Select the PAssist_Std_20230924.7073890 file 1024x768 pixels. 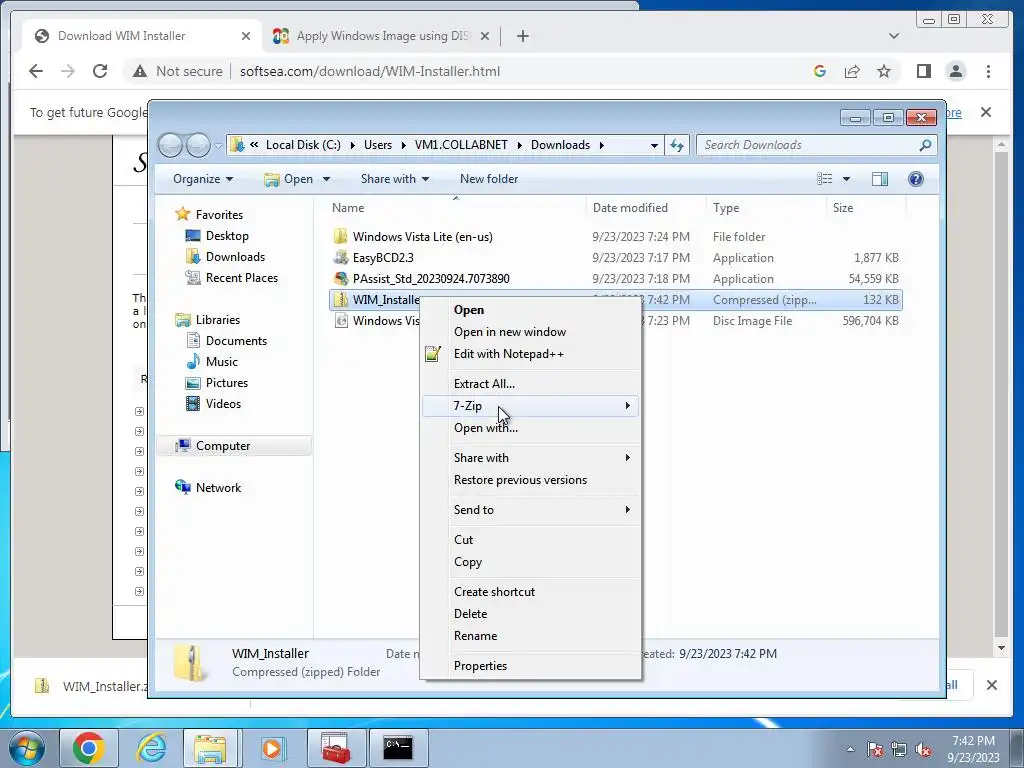click(x=431, y=279)
